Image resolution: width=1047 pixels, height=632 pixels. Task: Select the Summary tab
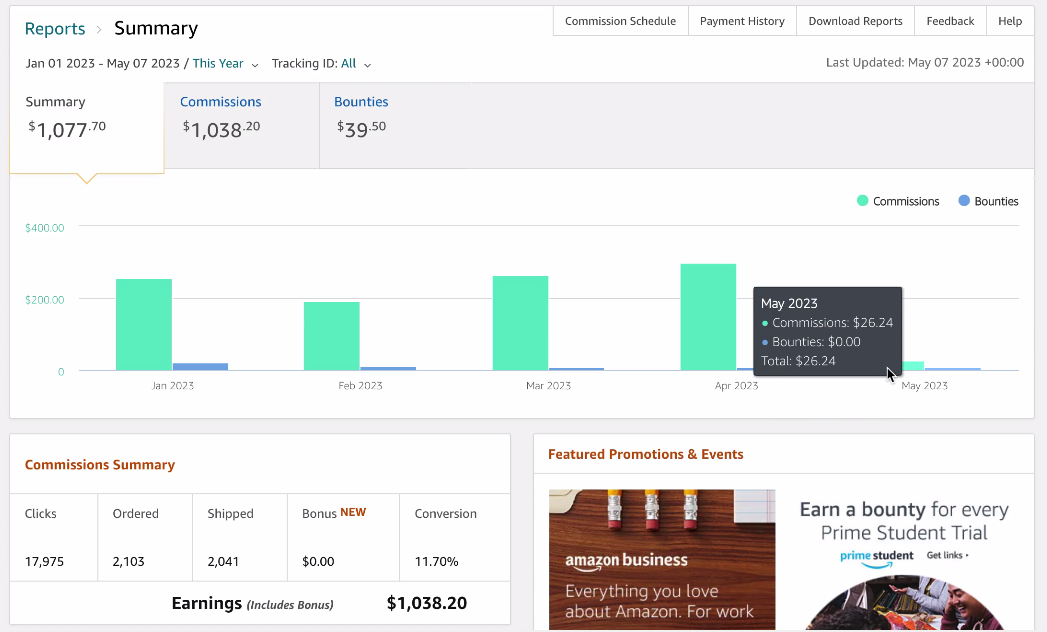[x=87, y=127]
